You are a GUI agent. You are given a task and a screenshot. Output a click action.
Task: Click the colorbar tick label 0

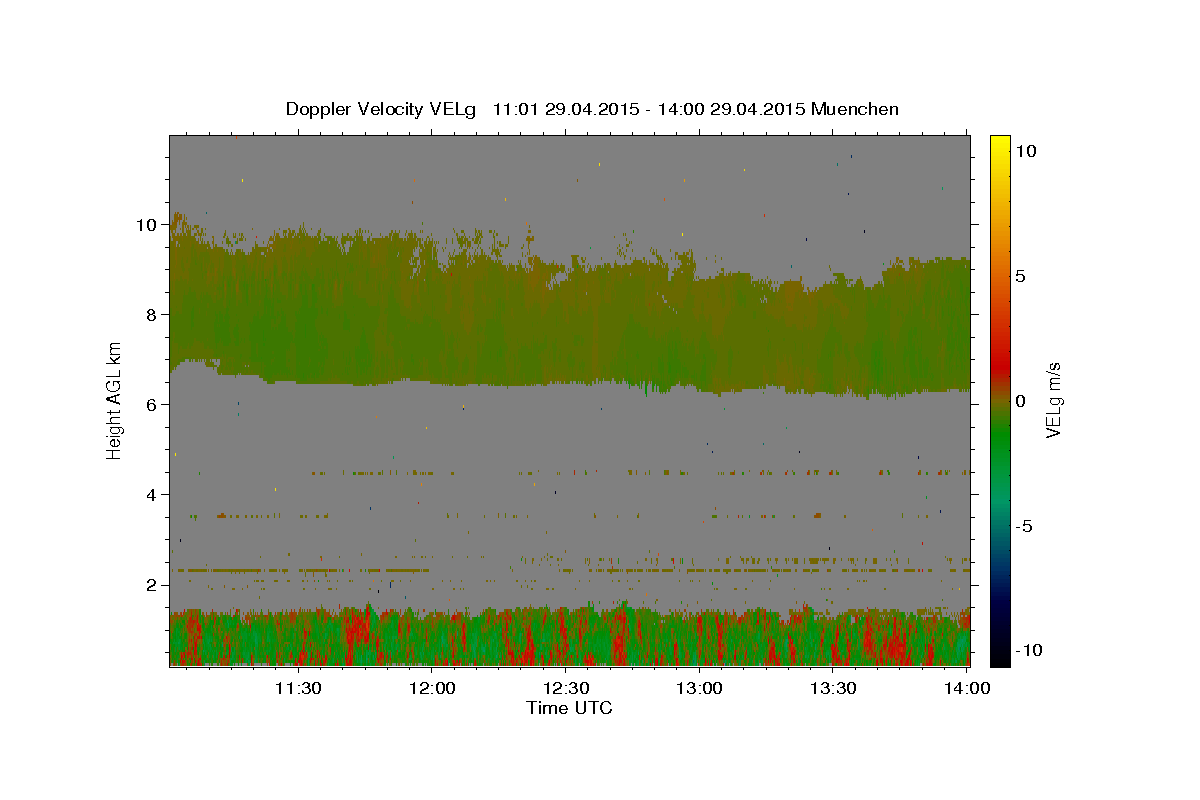[x=1021, y=401]
